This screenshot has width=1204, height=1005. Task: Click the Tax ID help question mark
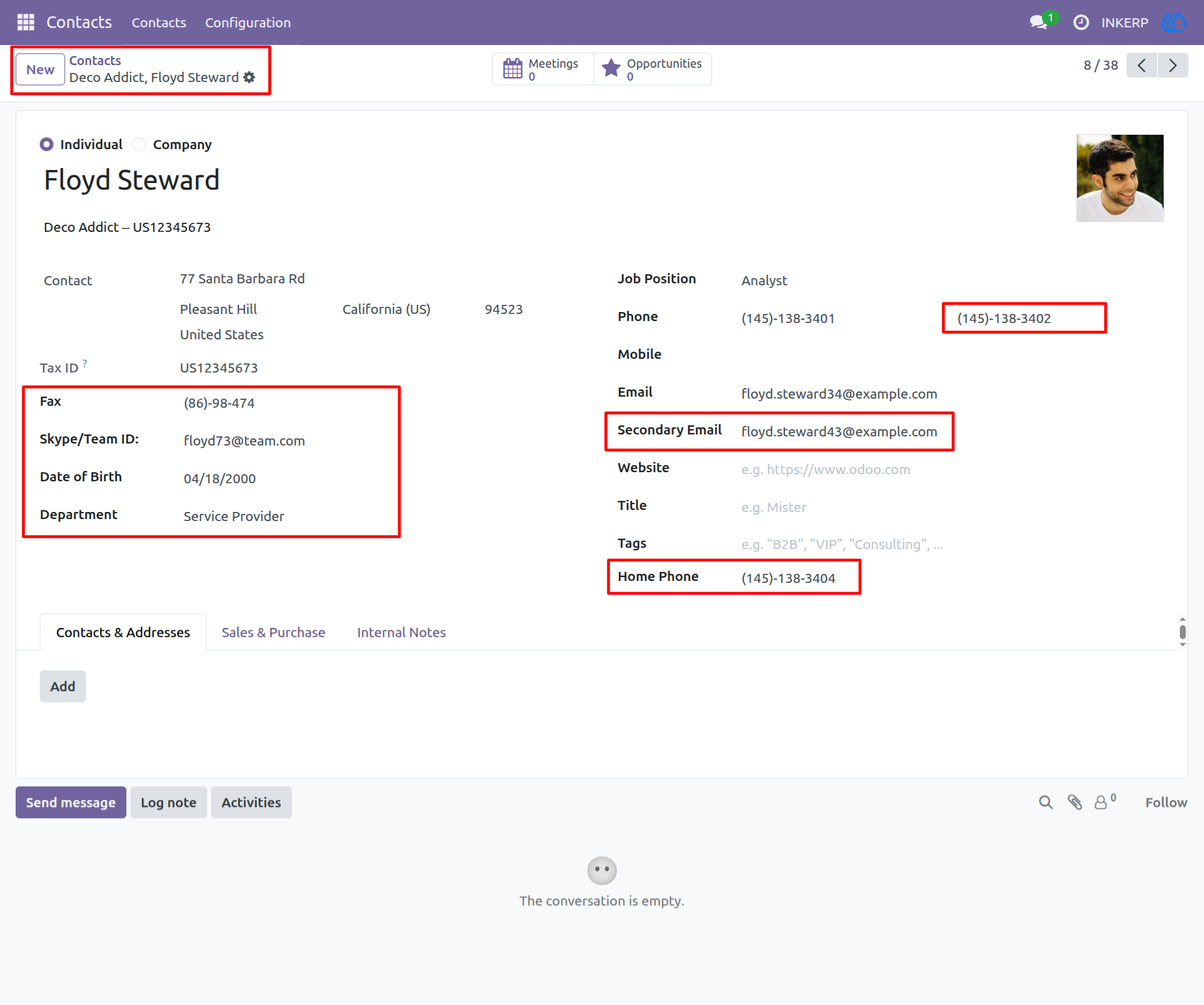(x=85, y=363)
